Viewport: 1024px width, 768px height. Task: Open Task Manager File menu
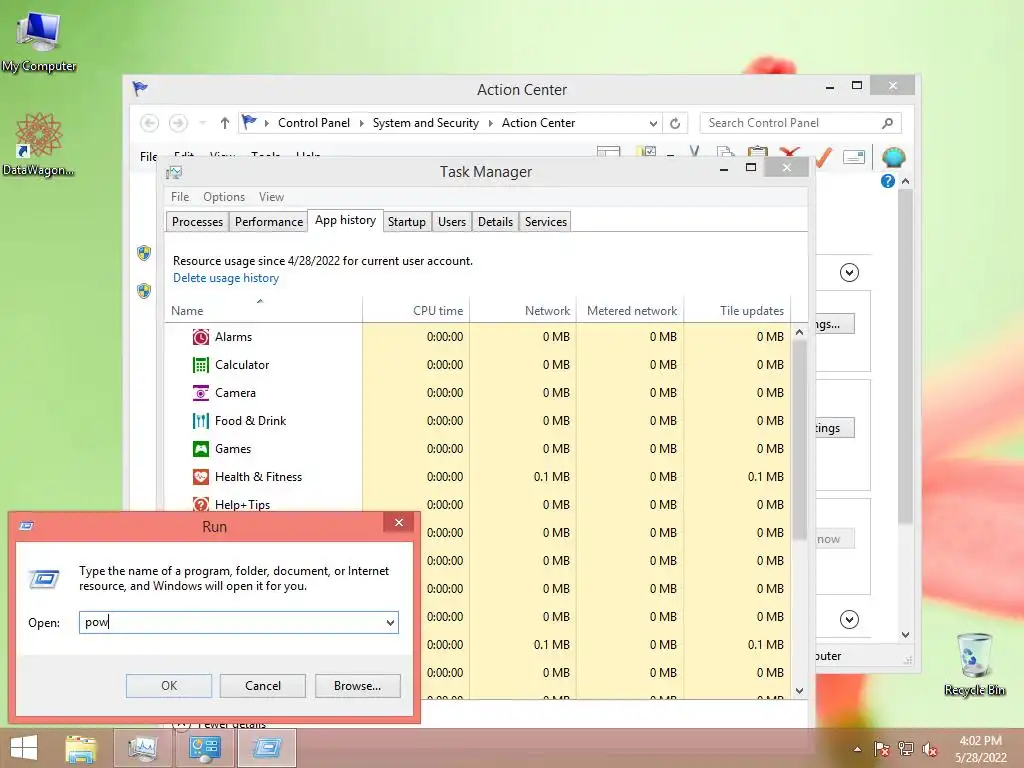[x=180, y=197]
